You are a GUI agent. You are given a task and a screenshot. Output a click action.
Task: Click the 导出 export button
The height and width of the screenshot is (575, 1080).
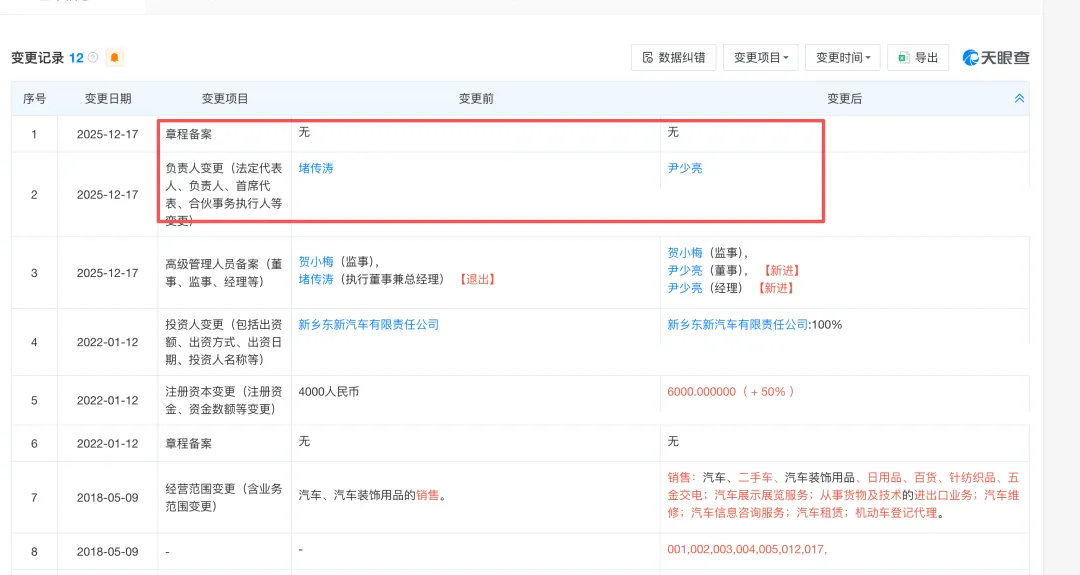[x=918, y=58]
